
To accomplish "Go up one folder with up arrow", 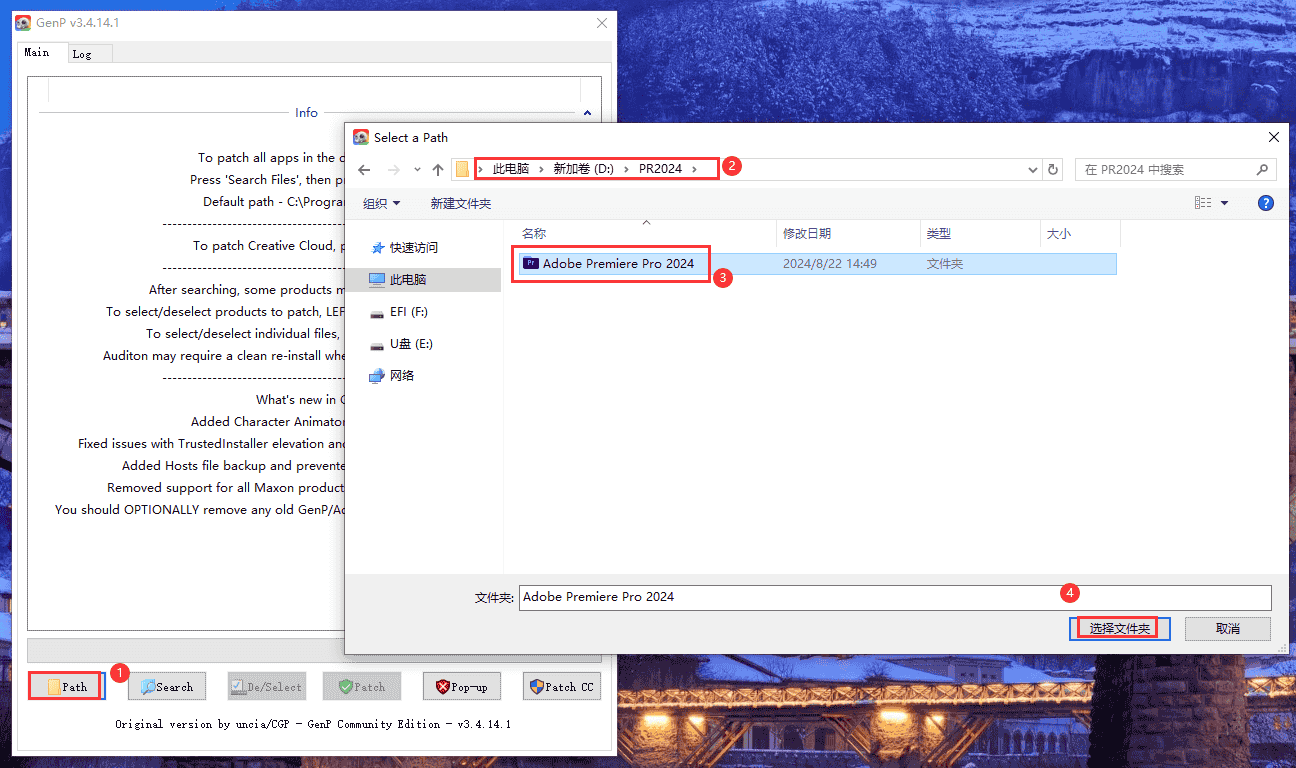I will [438, 170].
